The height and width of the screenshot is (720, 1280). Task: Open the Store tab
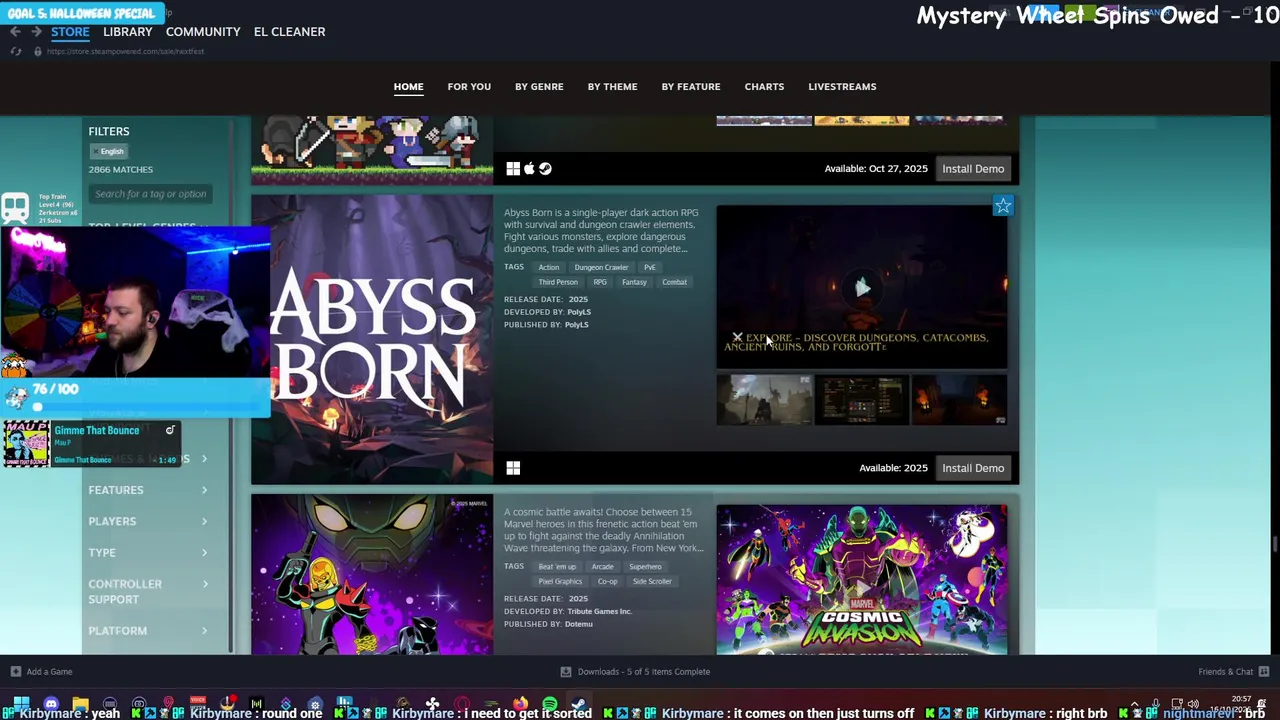click(x=70, y=32)
